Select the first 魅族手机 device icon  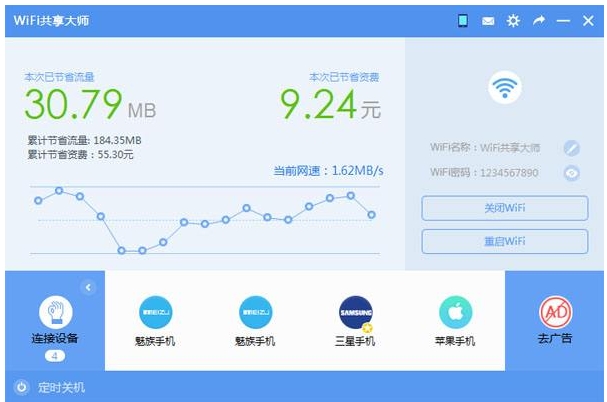155,313
